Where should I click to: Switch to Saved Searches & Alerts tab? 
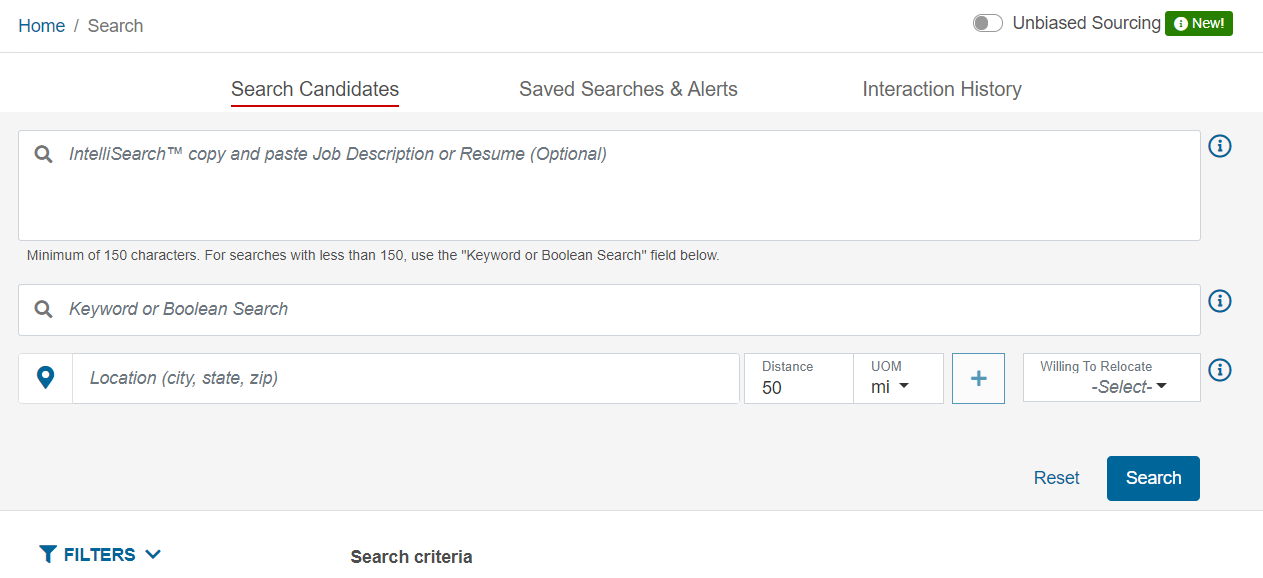click(x=628, y=89)
